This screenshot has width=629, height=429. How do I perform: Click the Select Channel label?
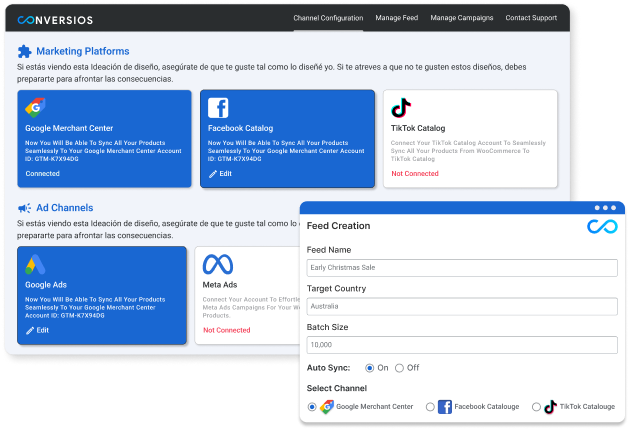coord(337,388)
